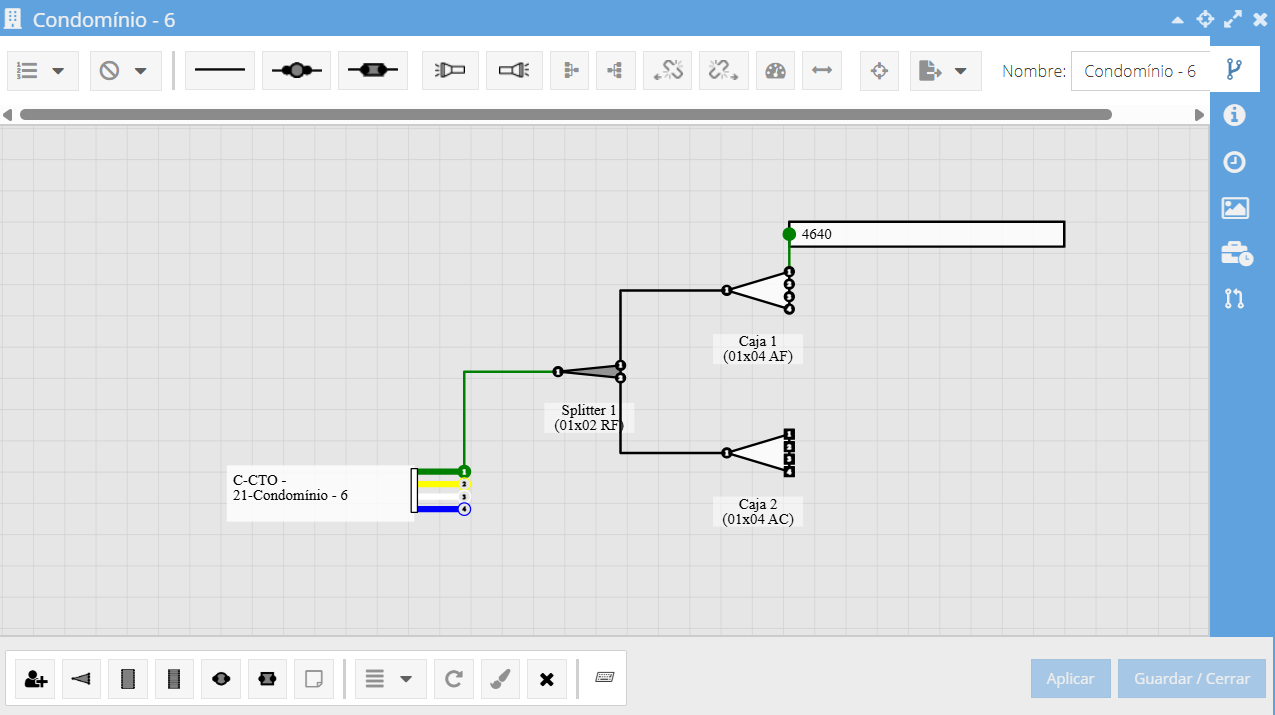Click the flashlight-left light source icon
Image resolution: width=1275 pixels, height=715 pixels.
(450, 71)
